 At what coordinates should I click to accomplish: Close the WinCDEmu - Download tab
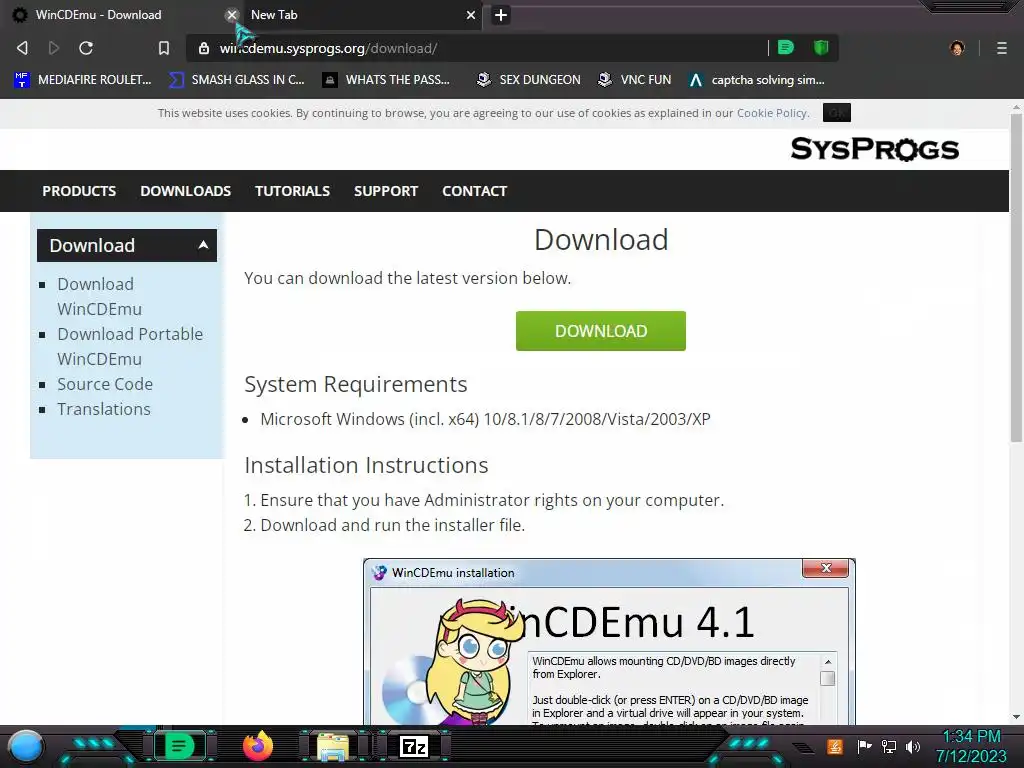pos(231,15)
